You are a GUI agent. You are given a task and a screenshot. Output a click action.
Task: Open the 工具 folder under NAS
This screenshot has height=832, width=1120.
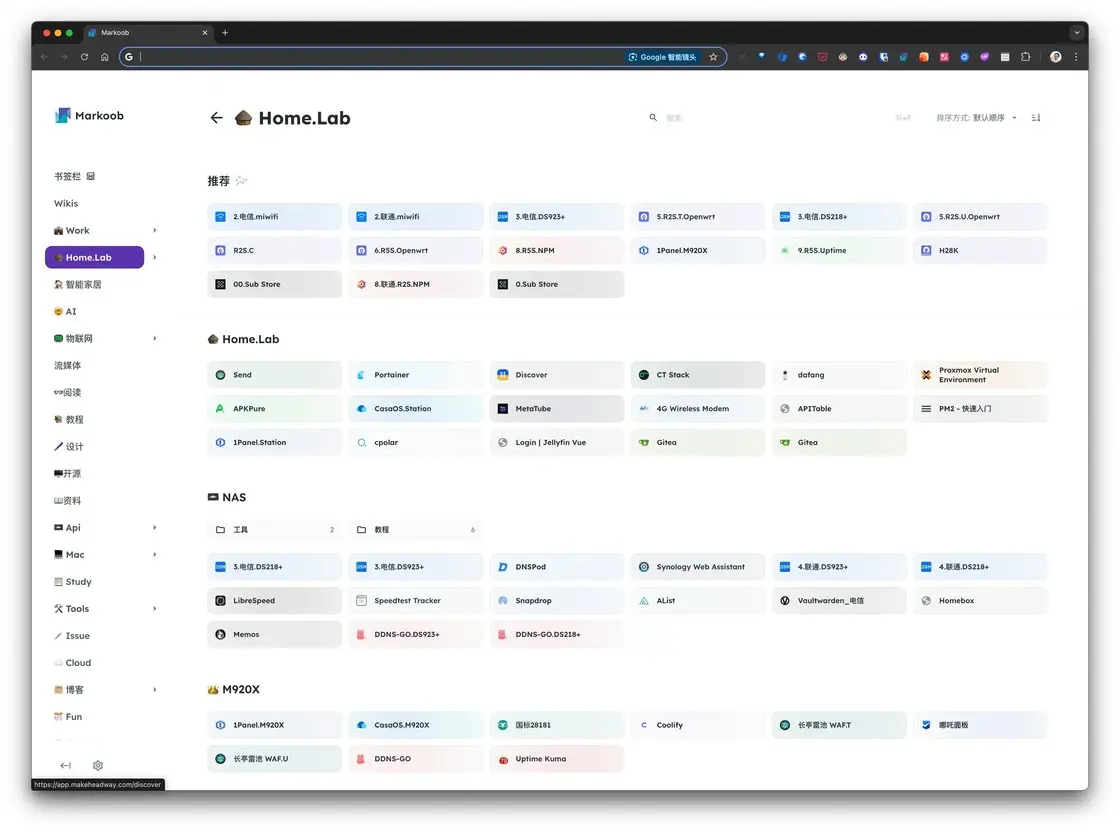click(274, 530)
